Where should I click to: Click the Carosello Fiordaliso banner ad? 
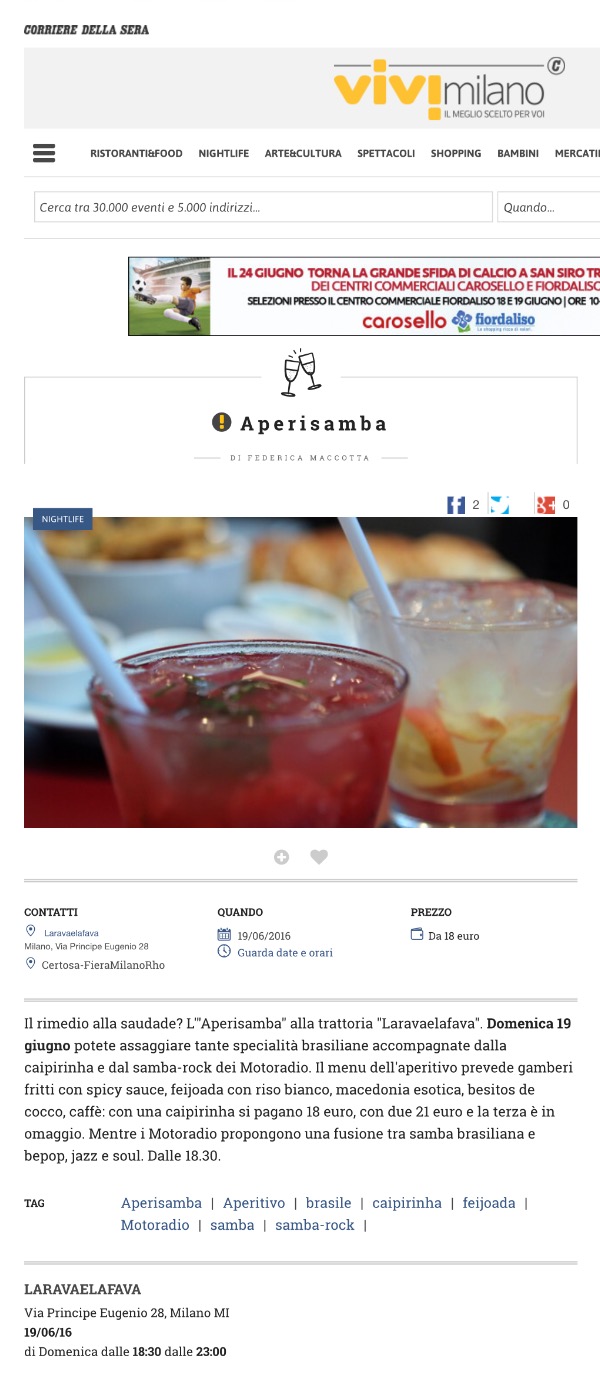tap(364, 296)
